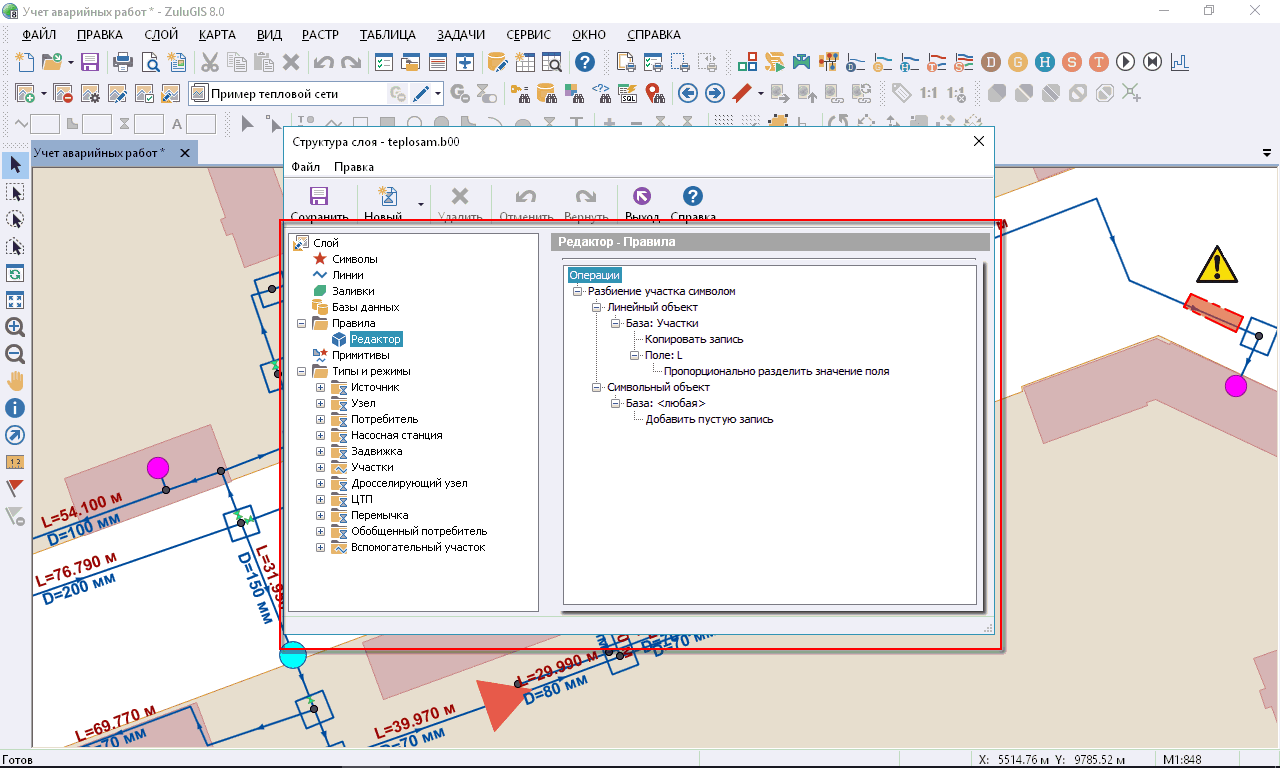The image size is (1280, 768).
Task: Click the navigate back blue arrow icon
Action: tap(687, 94)
